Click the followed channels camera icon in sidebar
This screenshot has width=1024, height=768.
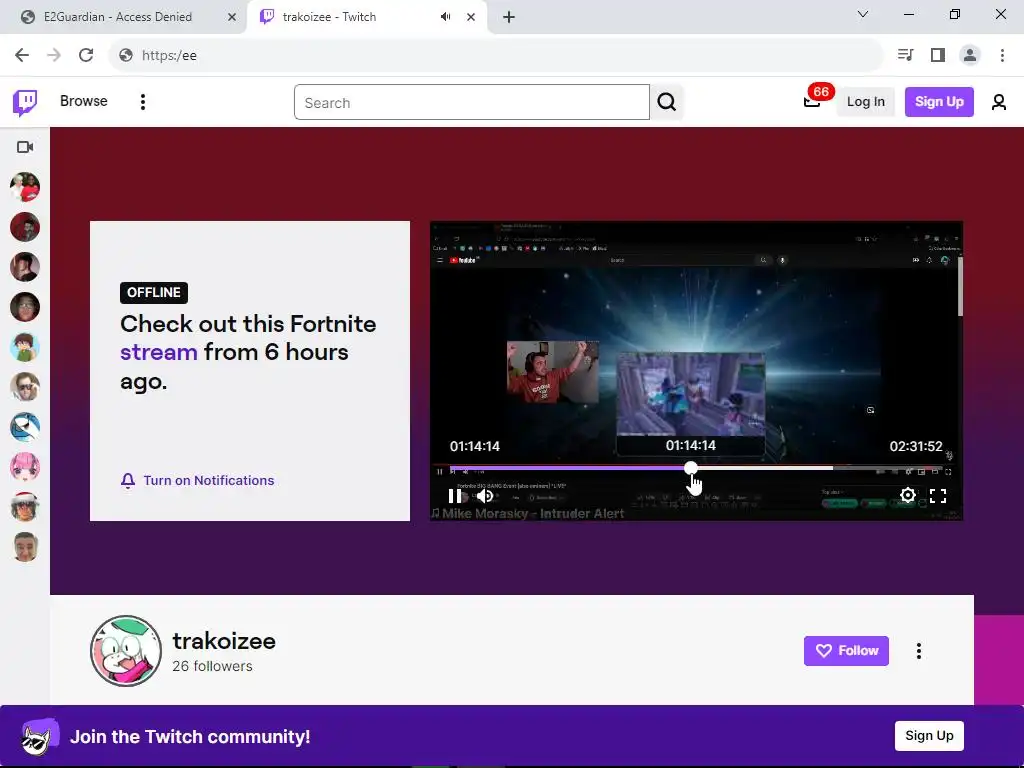tap(25, 147)
